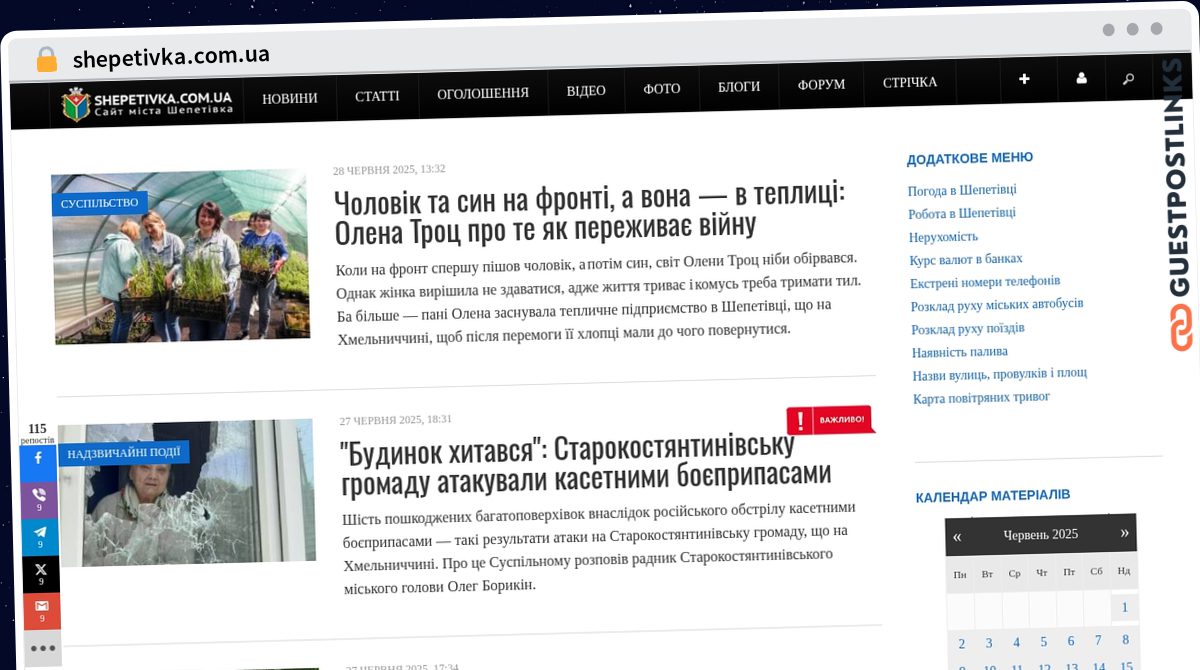Share the page via X icon
Image resolution: width=1200 pixels, height=670 pixels.
tap(42, 573)
